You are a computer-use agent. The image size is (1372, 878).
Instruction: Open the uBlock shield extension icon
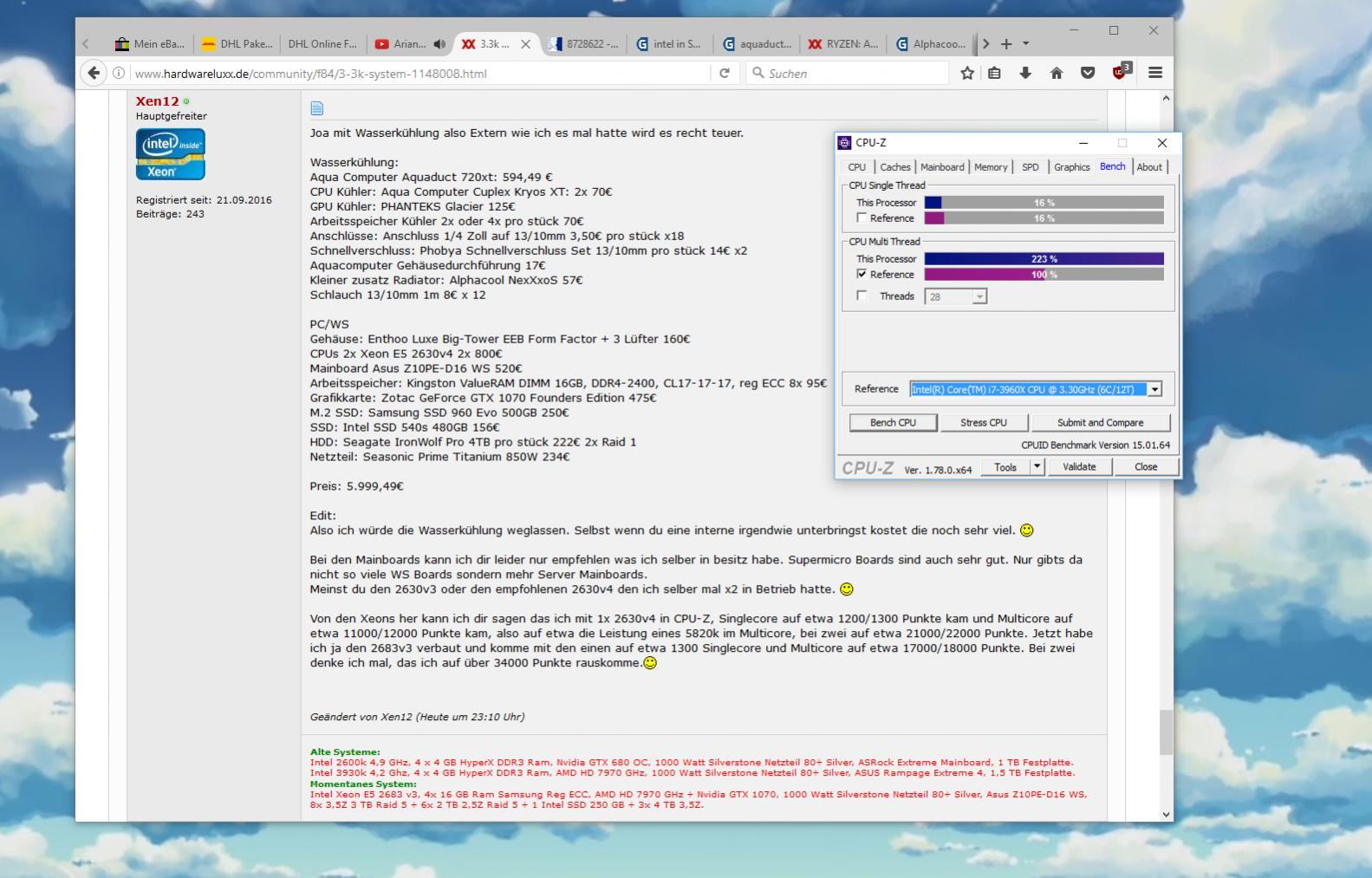(1122, 71)
